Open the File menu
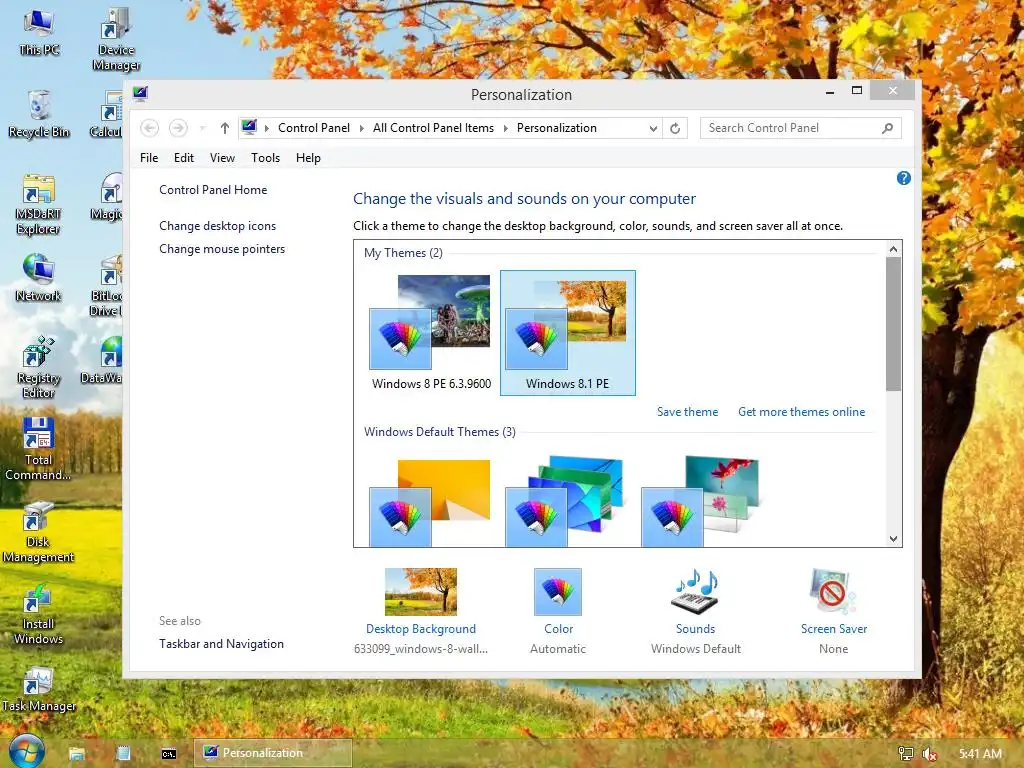The image size is (1024, 768). tap(149, 157)
